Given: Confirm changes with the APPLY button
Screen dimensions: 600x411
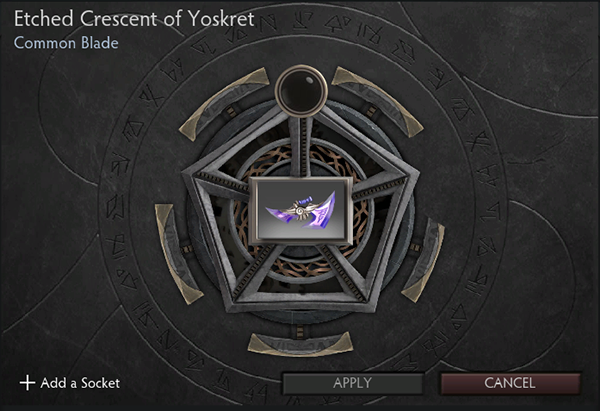Looking at the screenshot, I should tap(352, 383).
